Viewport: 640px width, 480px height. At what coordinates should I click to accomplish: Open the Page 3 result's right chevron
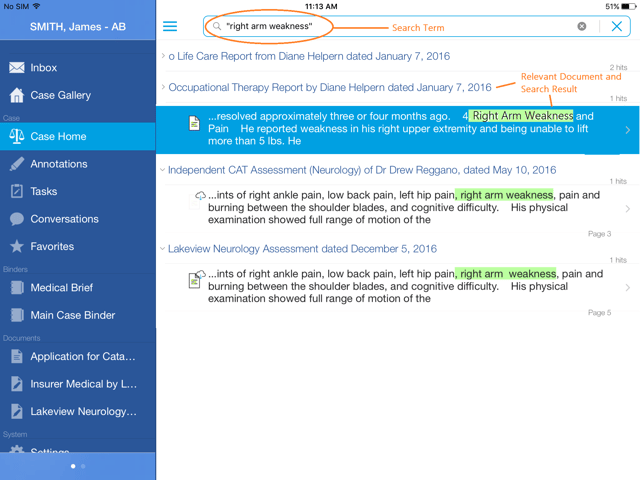[628, 209]
